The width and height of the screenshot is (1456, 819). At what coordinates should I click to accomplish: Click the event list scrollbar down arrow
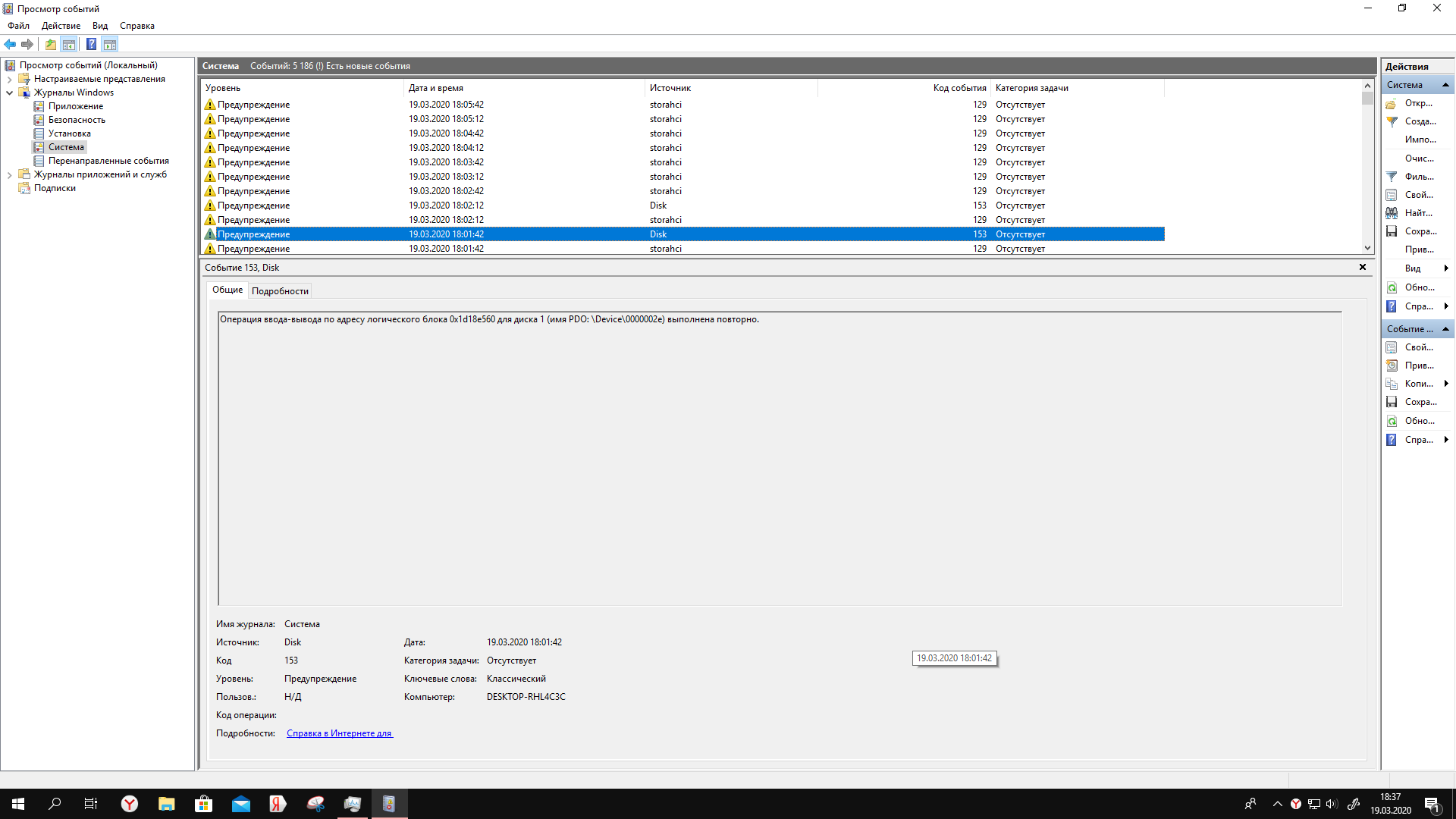[1368, 248]
